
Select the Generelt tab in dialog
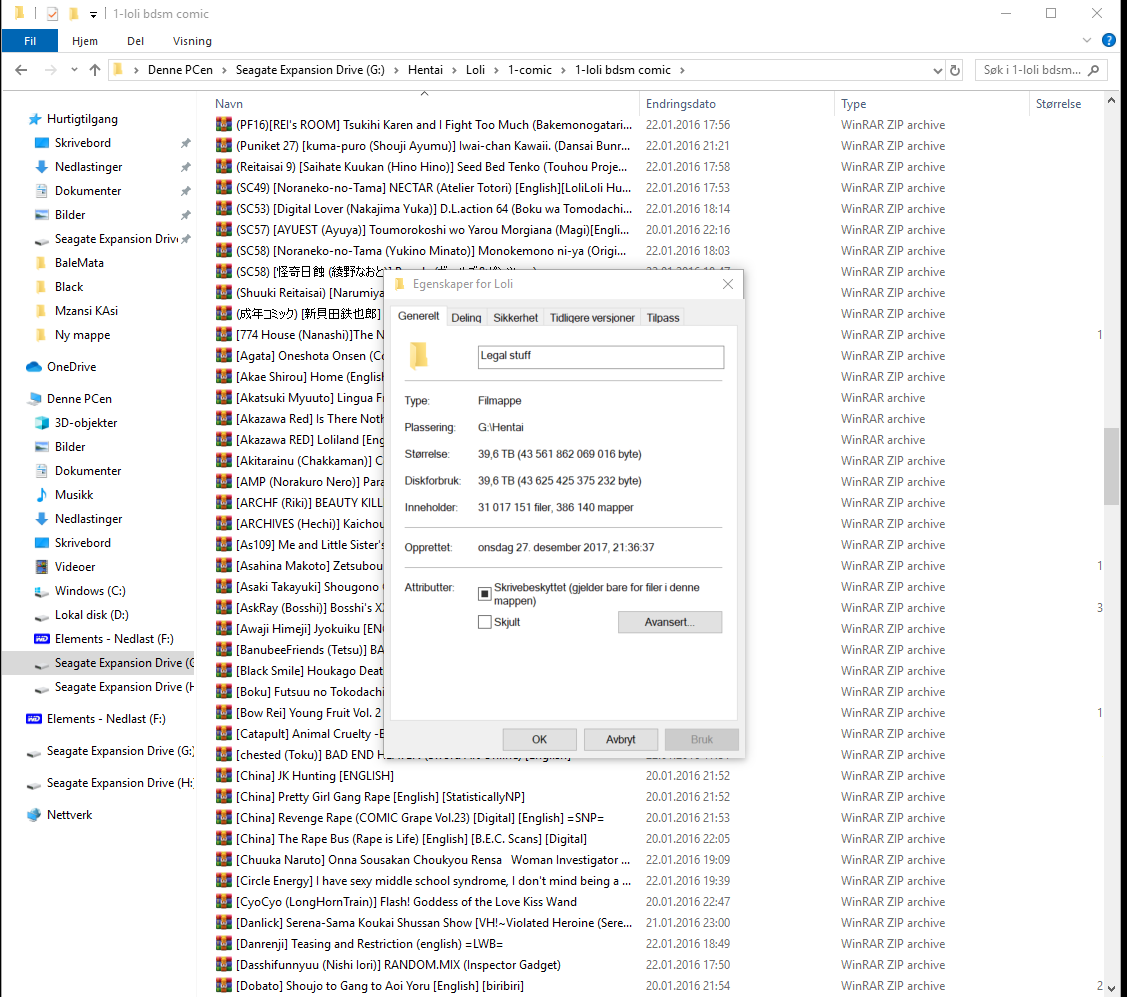point(418,316)
